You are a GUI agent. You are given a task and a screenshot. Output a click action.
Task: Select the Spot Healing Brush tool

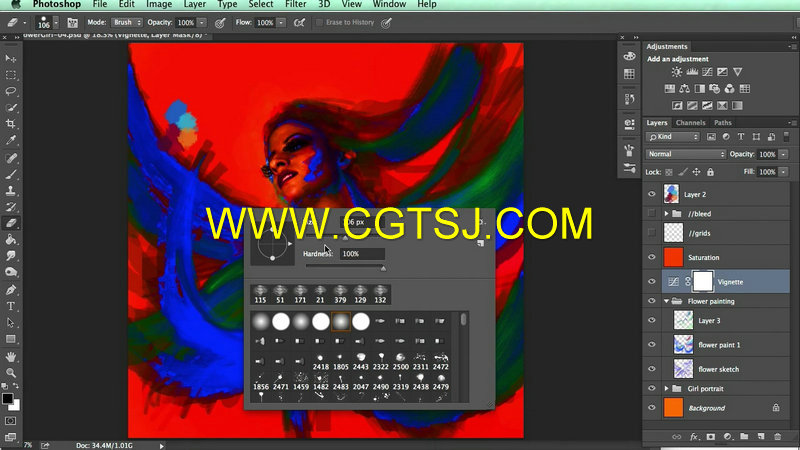coord(11,158)
